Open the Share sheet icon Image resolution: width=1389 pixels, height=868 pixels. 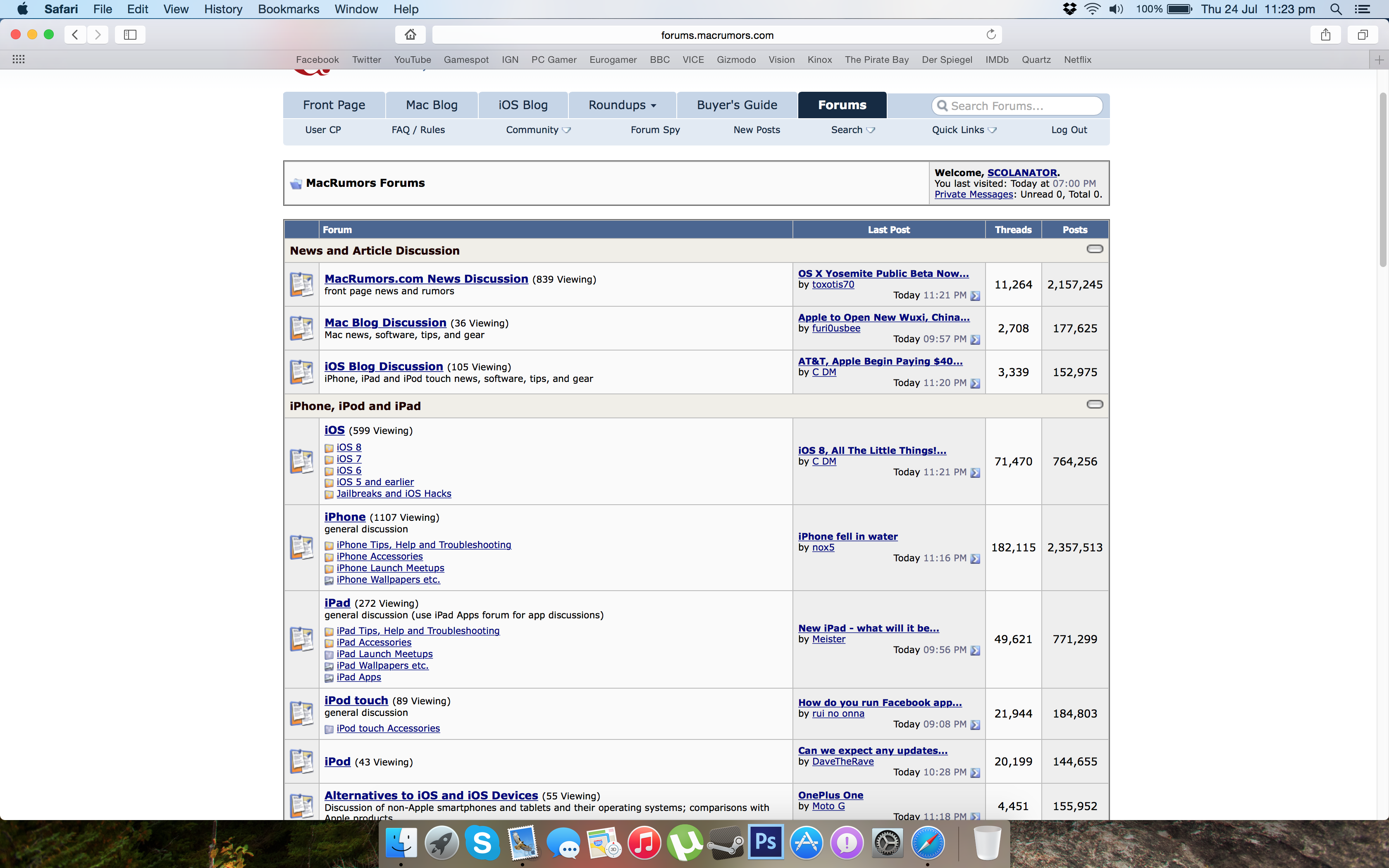1325,34
